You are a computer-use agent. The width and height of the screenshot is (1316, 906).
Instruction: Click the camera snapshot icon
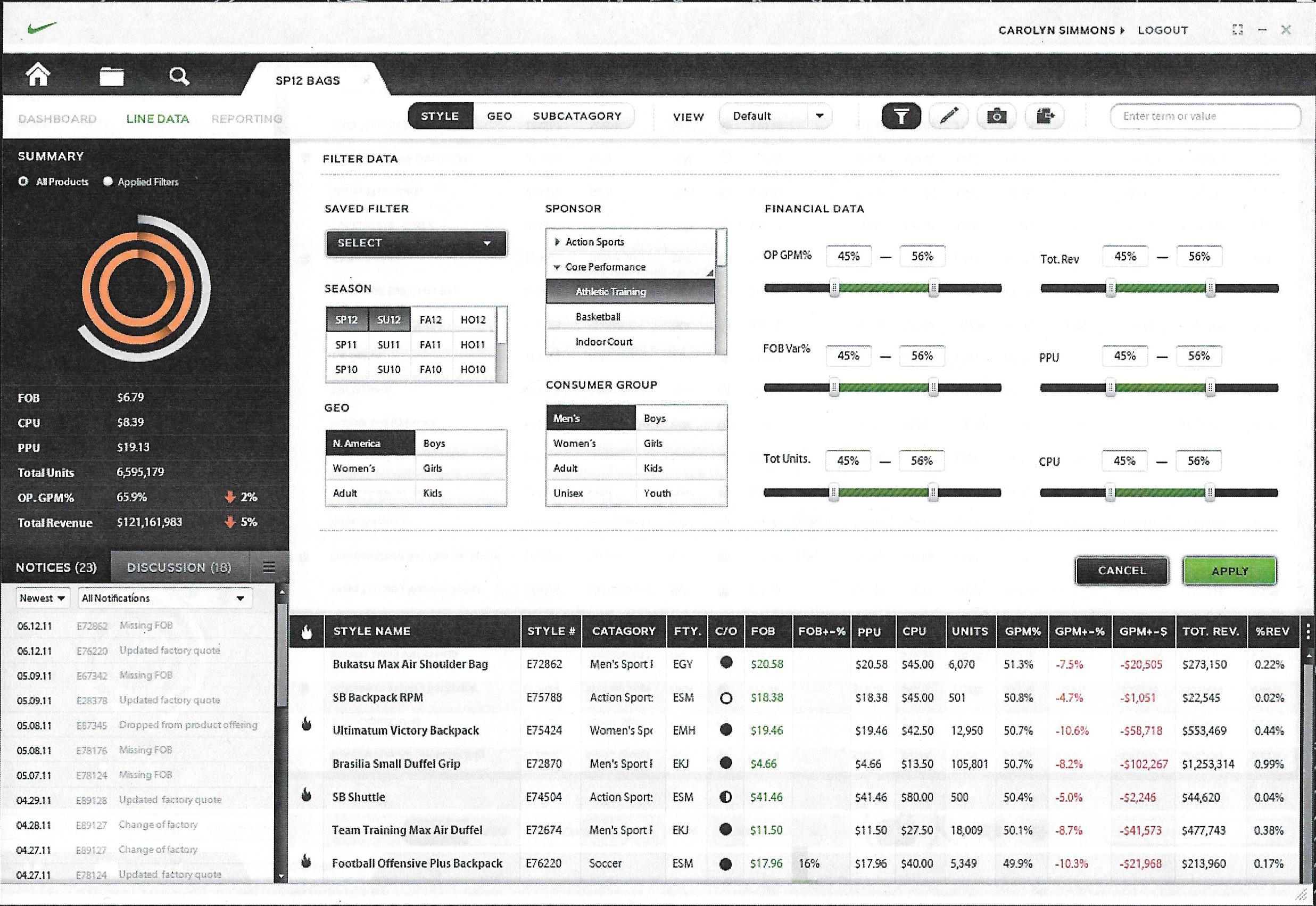coord(996,117)
